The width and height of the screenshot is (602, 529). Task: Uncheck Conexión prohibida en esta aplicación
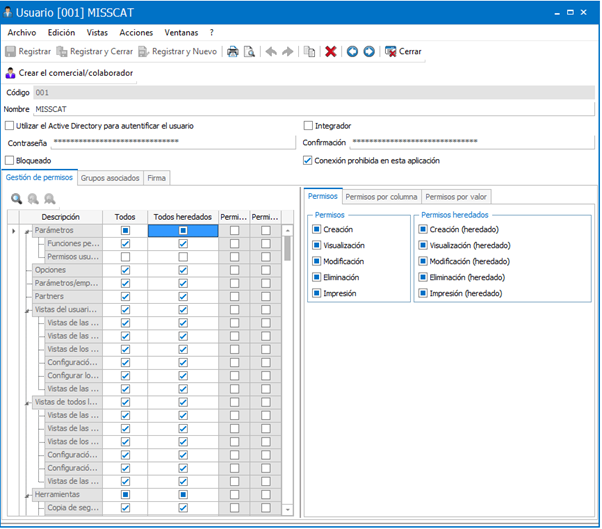(x=308, y=160)
